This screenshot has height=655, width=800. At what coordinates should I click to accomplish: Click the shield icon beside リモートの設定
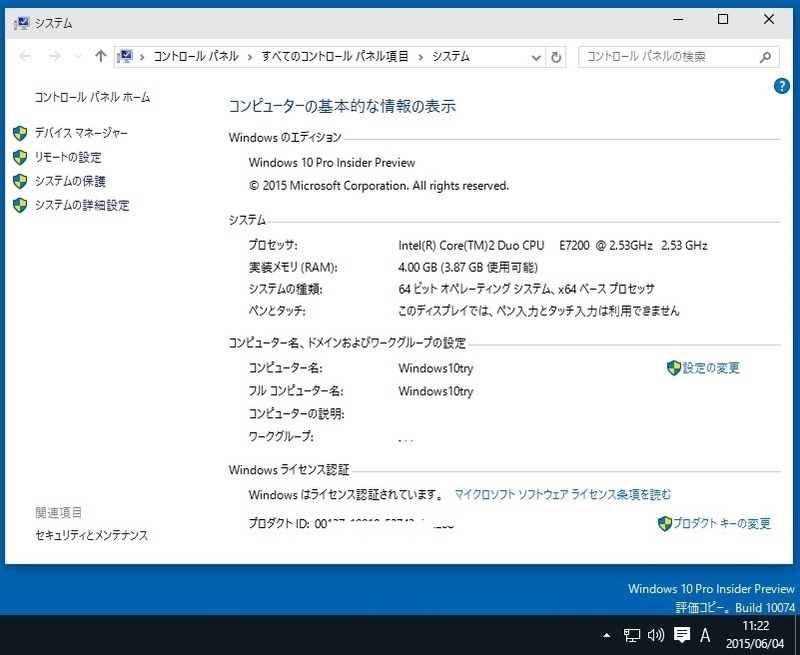pos(20,158)
